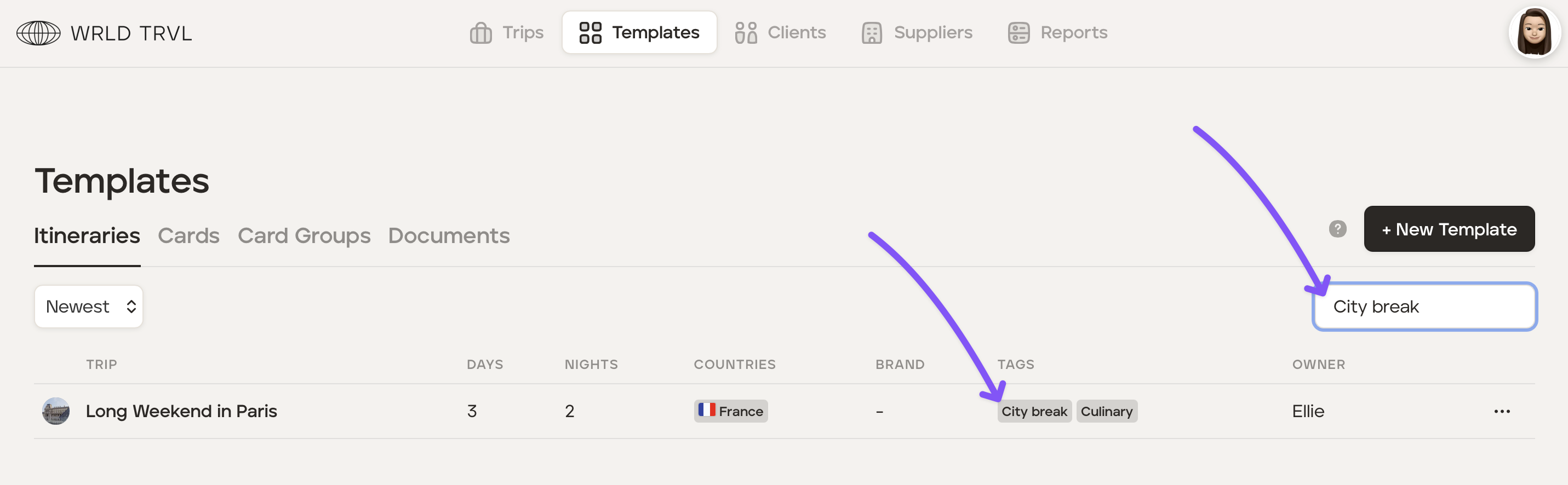Viewport: 1568px width, 485px height.
Task: Click the New Template button
Action: 1448,229
